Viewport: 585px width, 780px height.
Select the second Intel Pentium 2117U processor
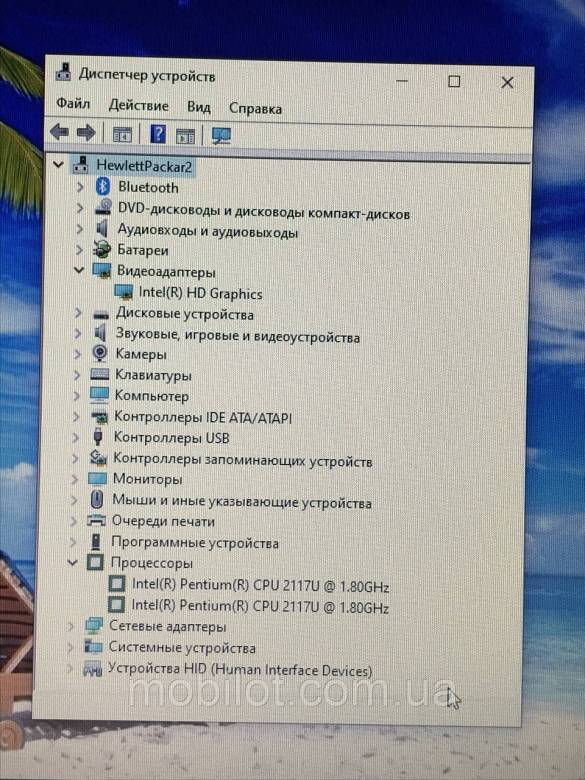click(x=259, y=606)
